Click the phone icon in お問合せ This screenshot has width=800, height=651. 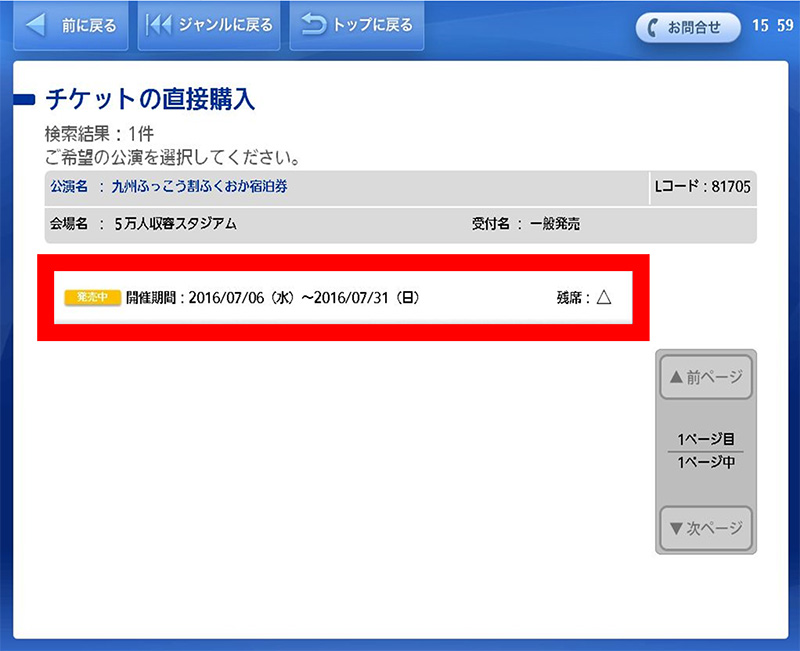(653, 28)
